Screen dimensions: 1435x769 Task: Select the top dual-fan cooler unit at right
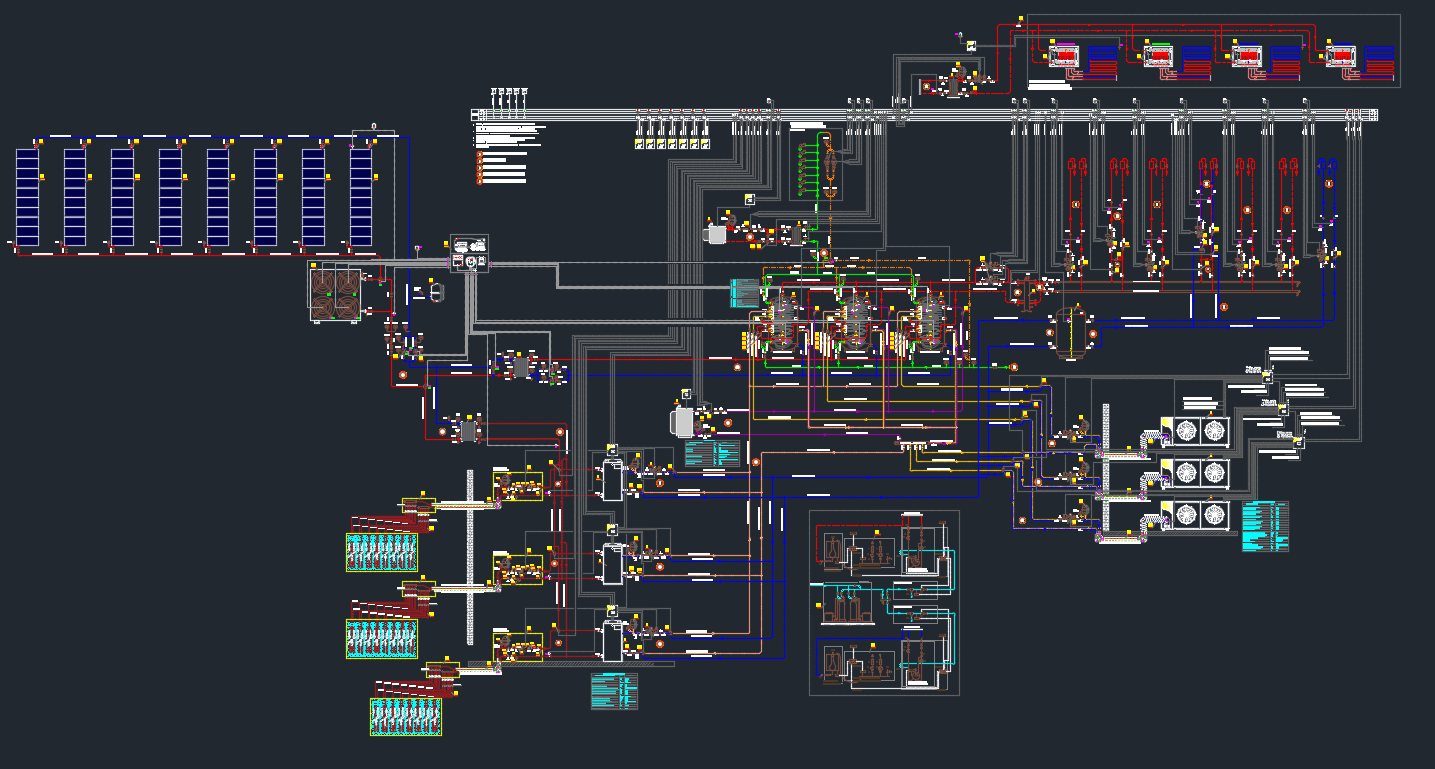(1200, 430)
